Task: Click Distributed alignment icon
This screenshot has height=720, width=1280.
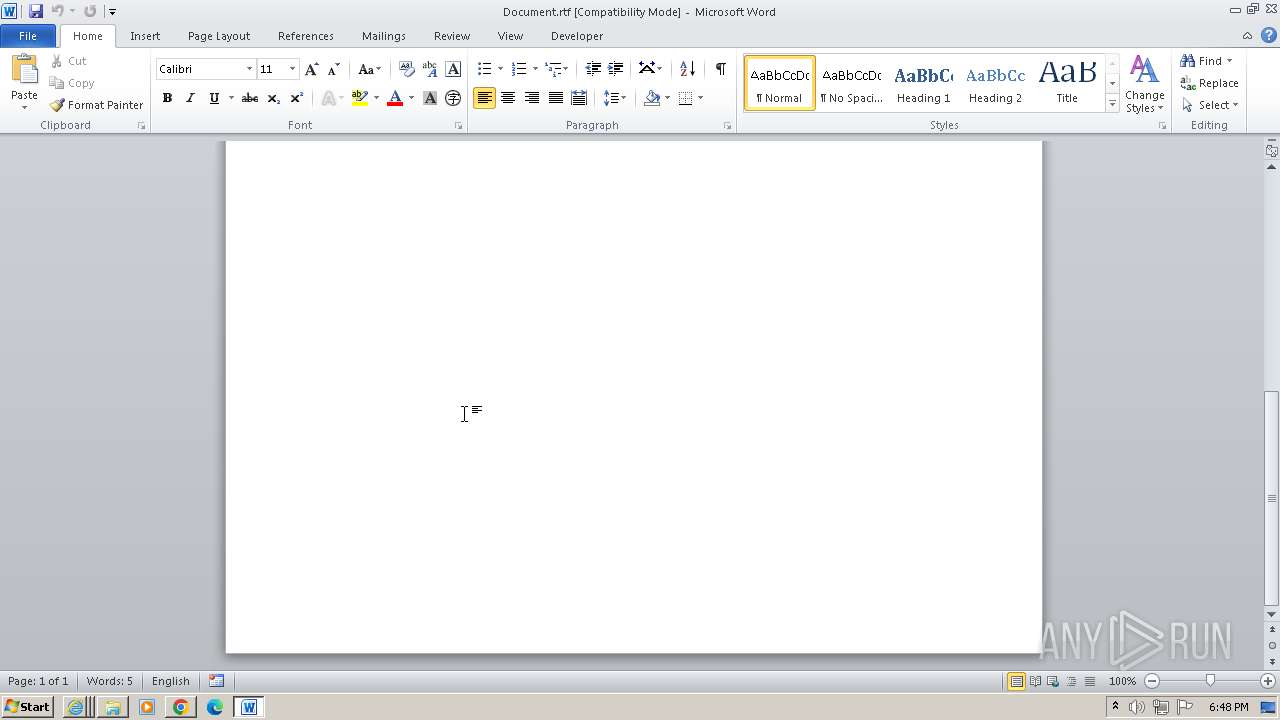Action: (x=579, y=98)
